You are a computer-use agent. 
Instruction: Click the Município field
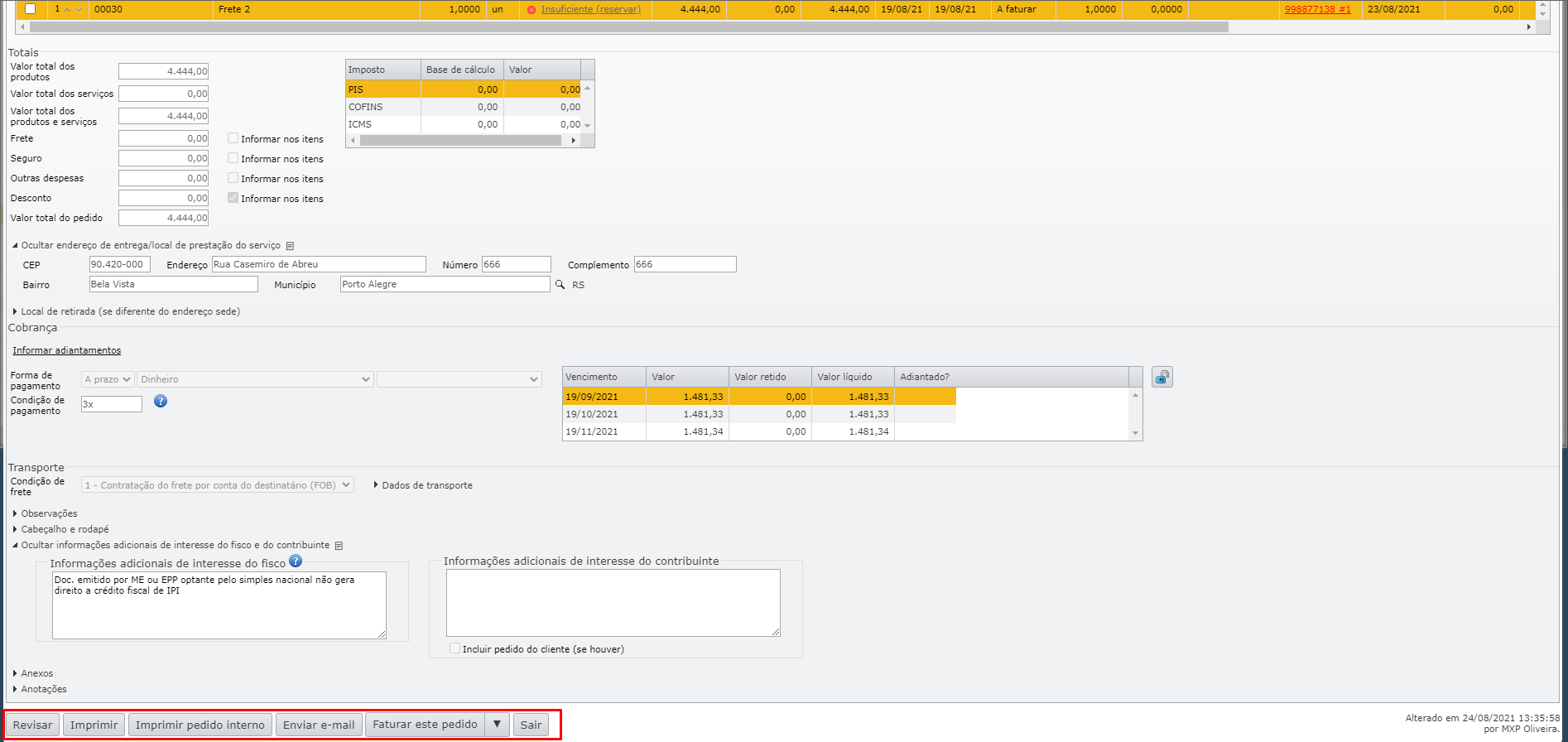point(445,285)
